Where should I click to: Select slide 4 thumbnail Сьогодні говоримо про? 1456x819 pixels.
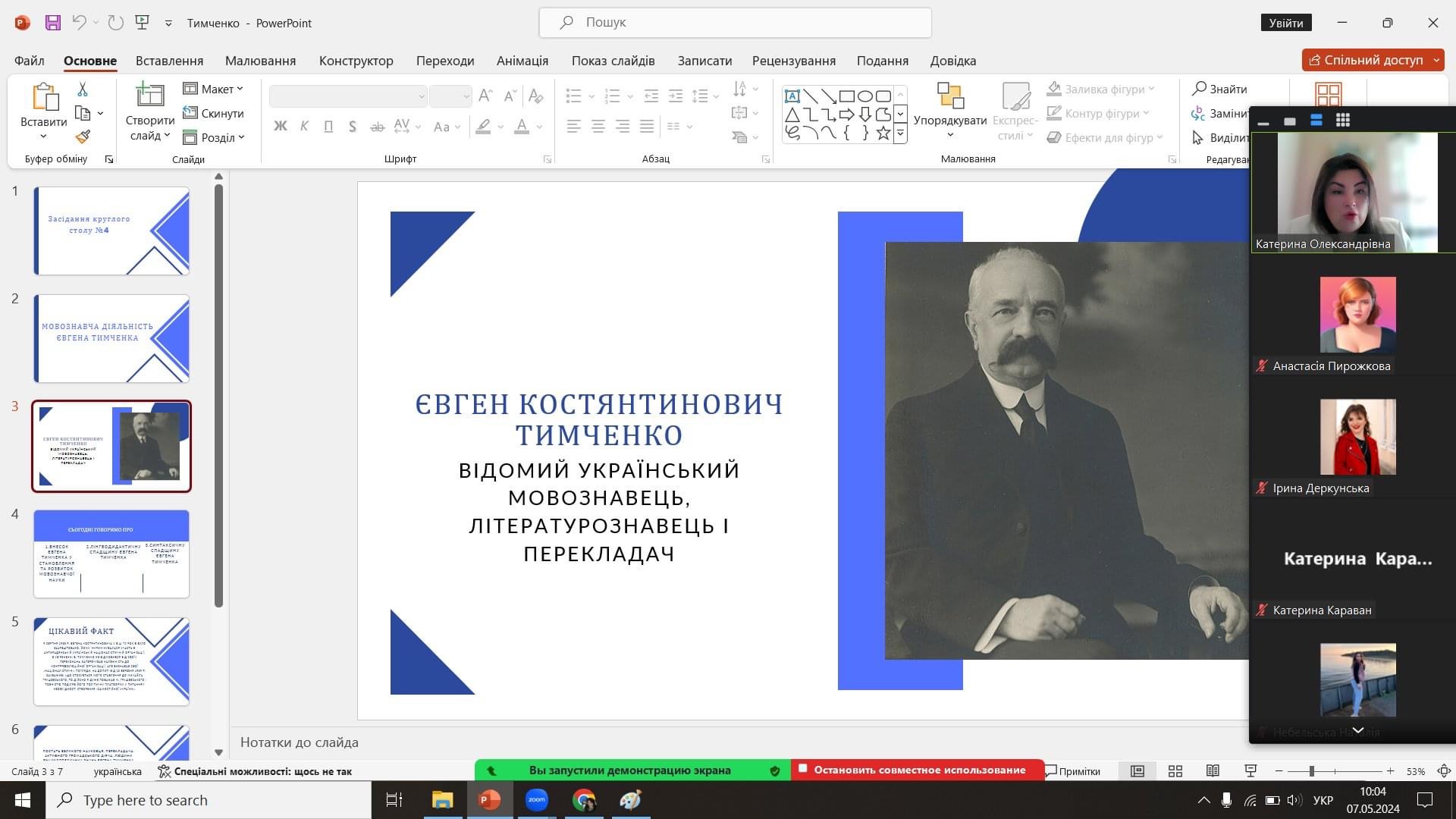point(111,554)
